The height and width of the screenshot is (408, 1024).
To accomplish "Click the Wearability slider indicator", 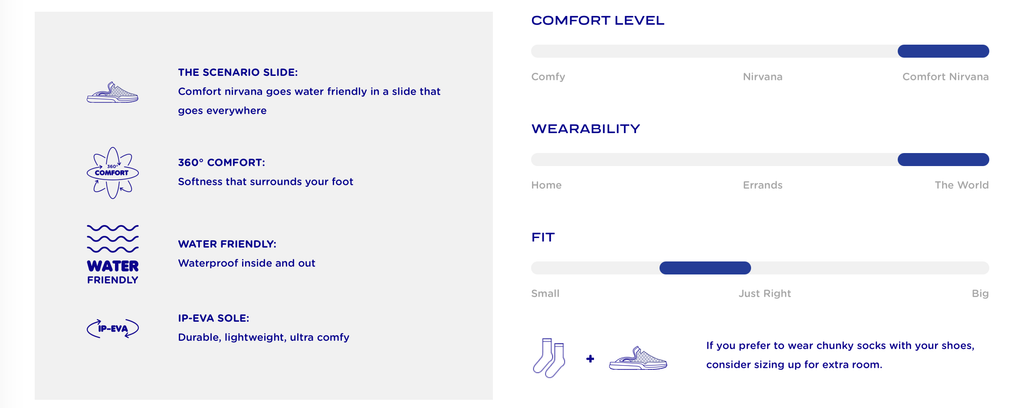I will (x=943, y=159).
